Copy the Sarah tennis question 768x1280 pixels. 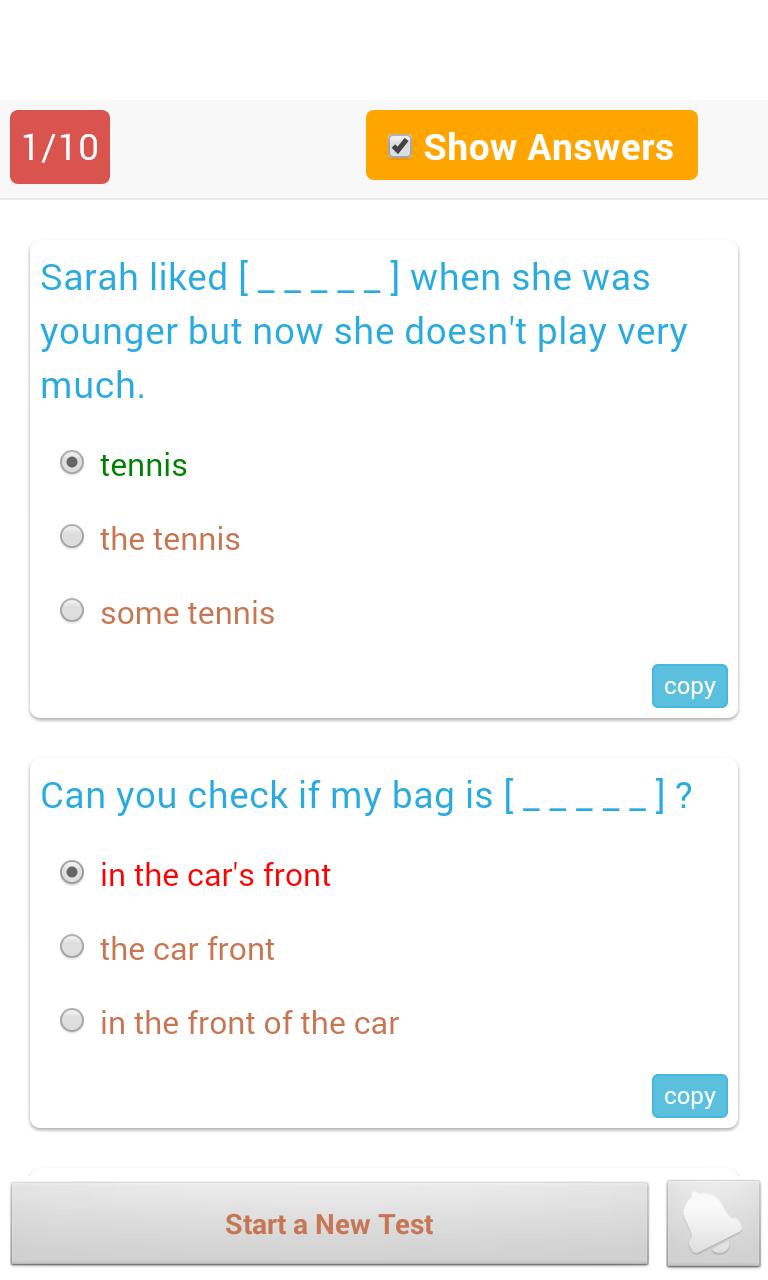click(689, 686)
